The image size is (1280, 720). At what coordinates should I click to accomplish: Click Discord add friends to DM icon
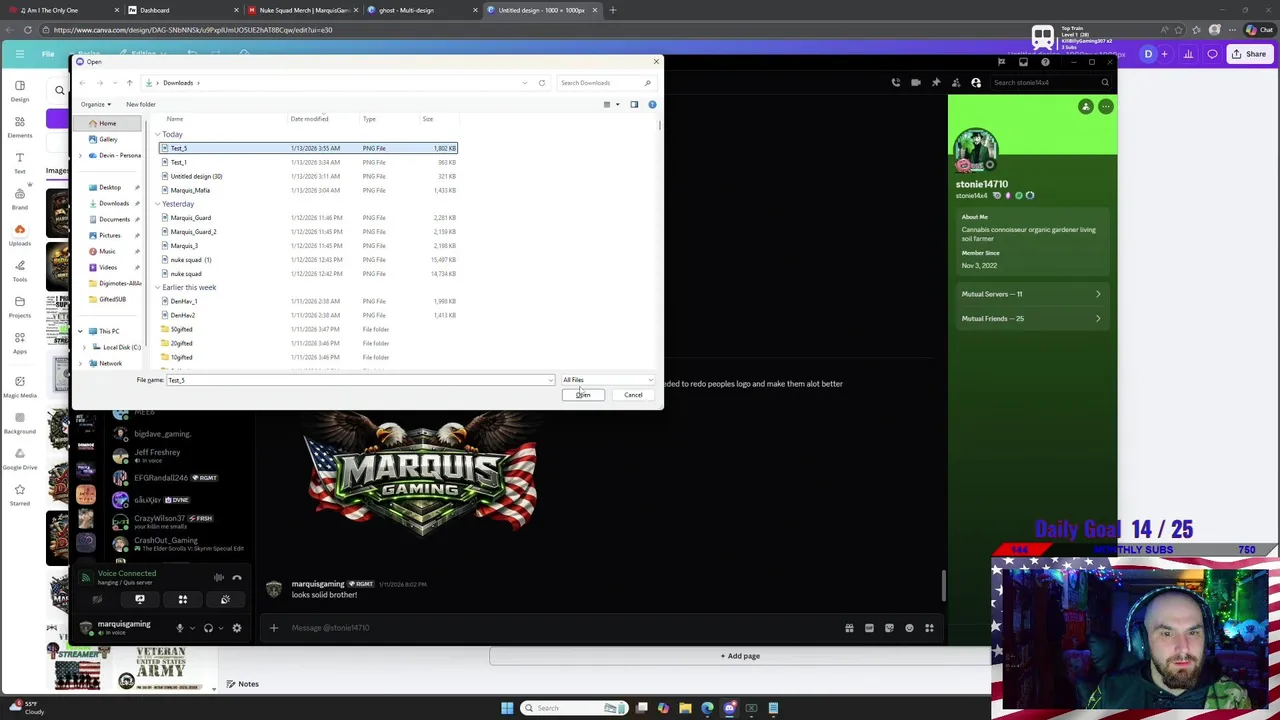956,83
